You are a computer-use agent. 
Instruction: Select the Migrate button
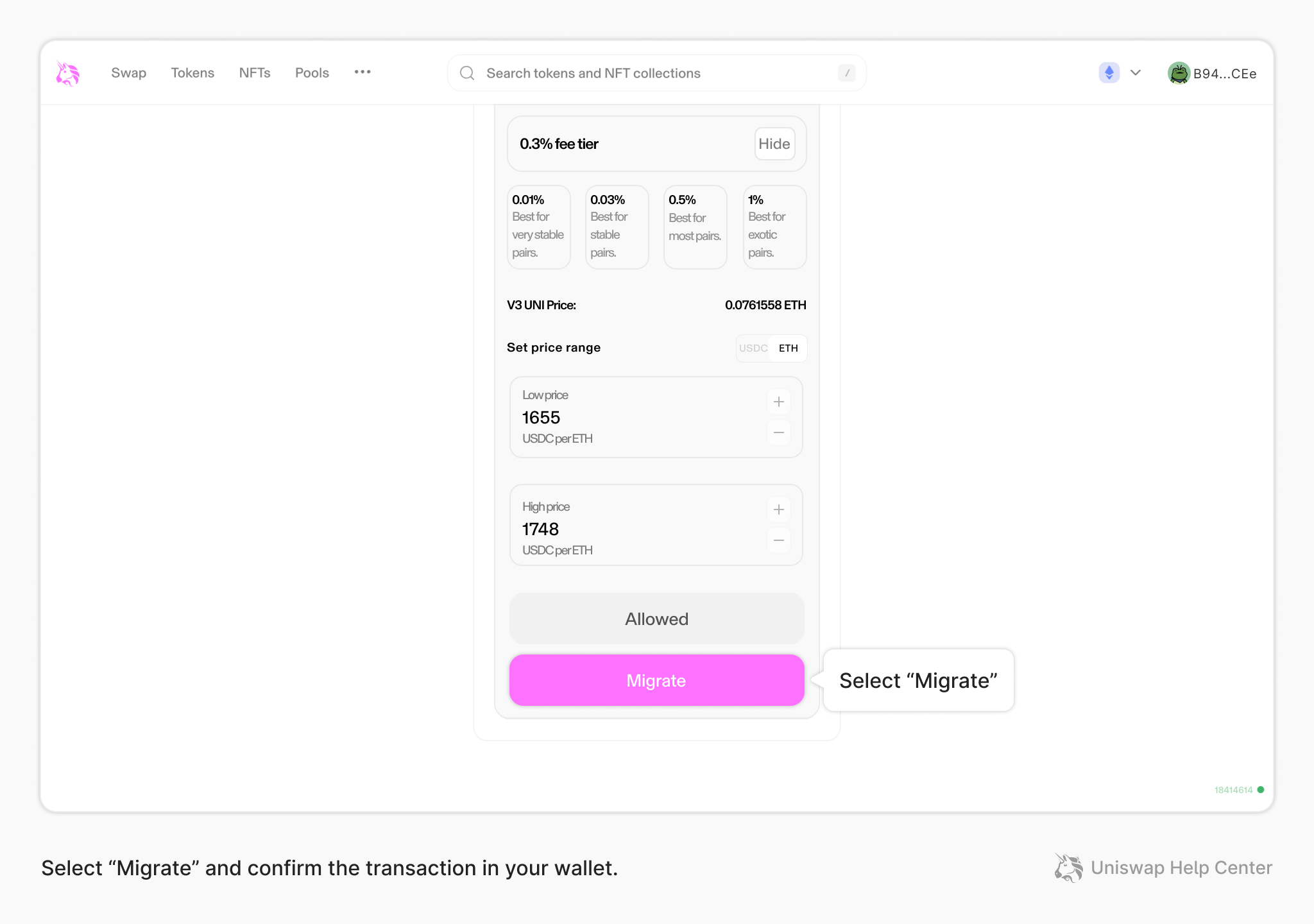point(656,680)
